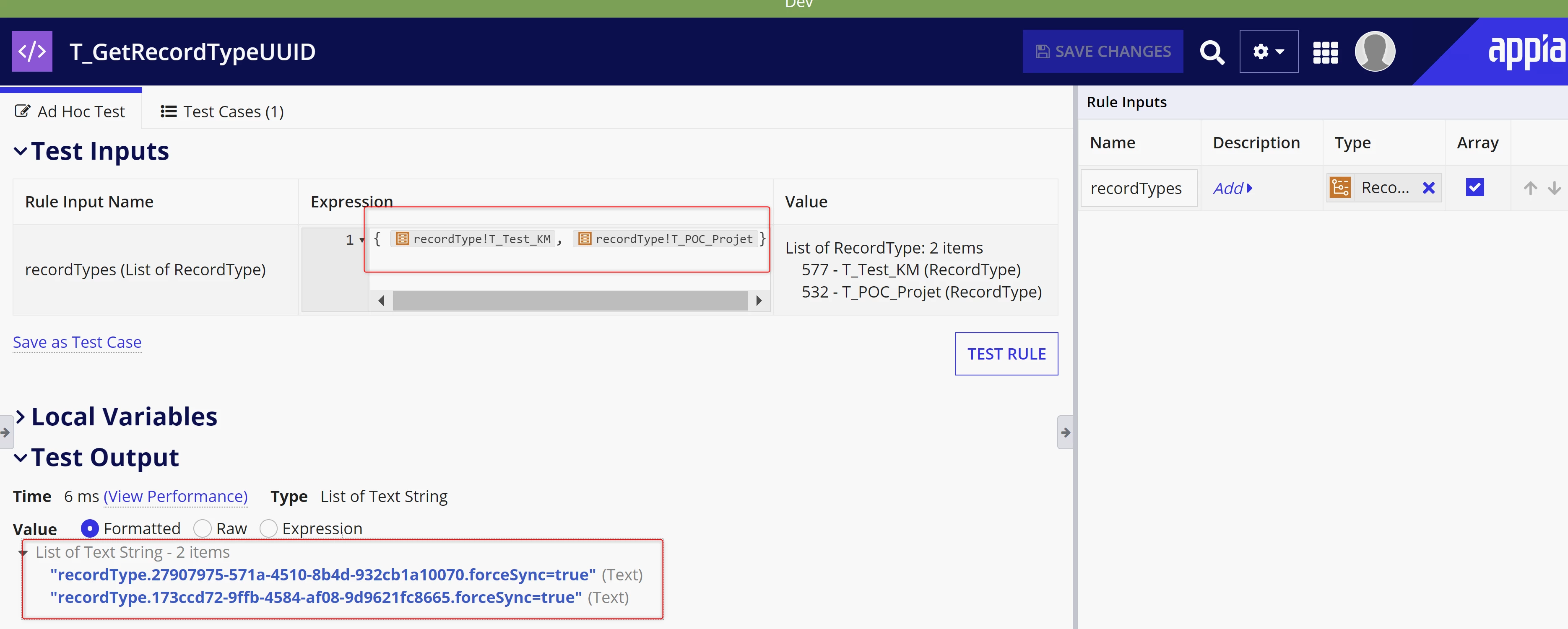This screenshot has height=629, width=1568.
Task: Select the Expression value option
Action: coord(268,529)
